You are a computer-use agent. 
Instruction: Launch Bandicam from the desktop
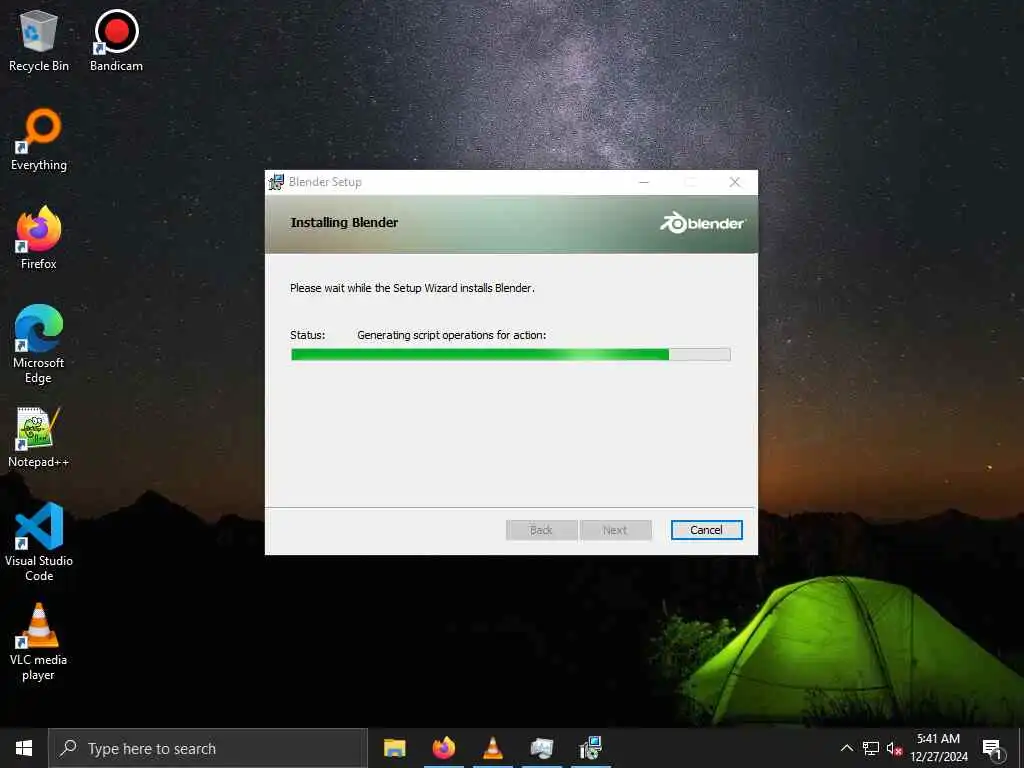pos(116,40)
